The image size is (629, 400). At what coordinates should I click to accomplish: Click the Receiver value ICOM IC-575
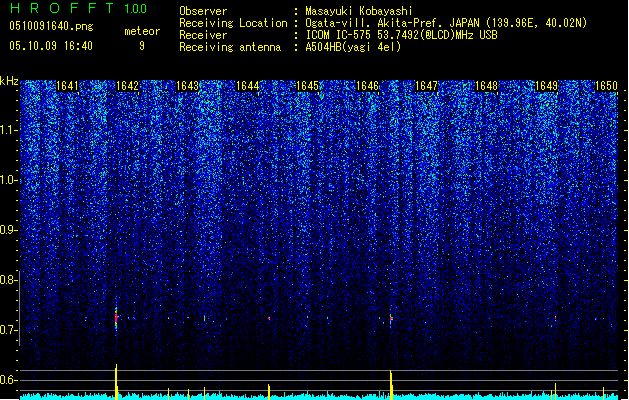coord(339,35)
